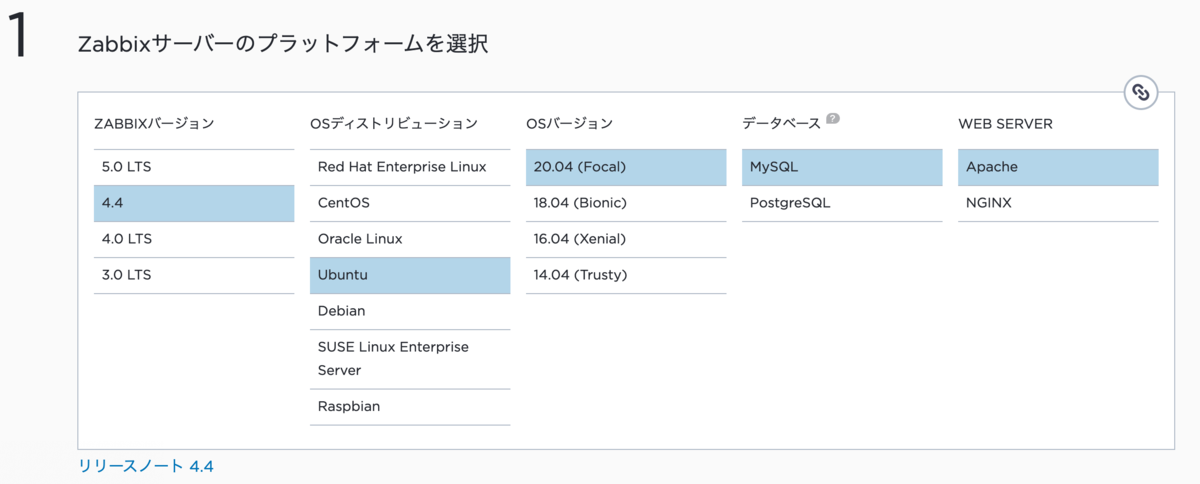Select OS version 18.04 (Bionic)
1200x484 pixels.
coord(626,203)
